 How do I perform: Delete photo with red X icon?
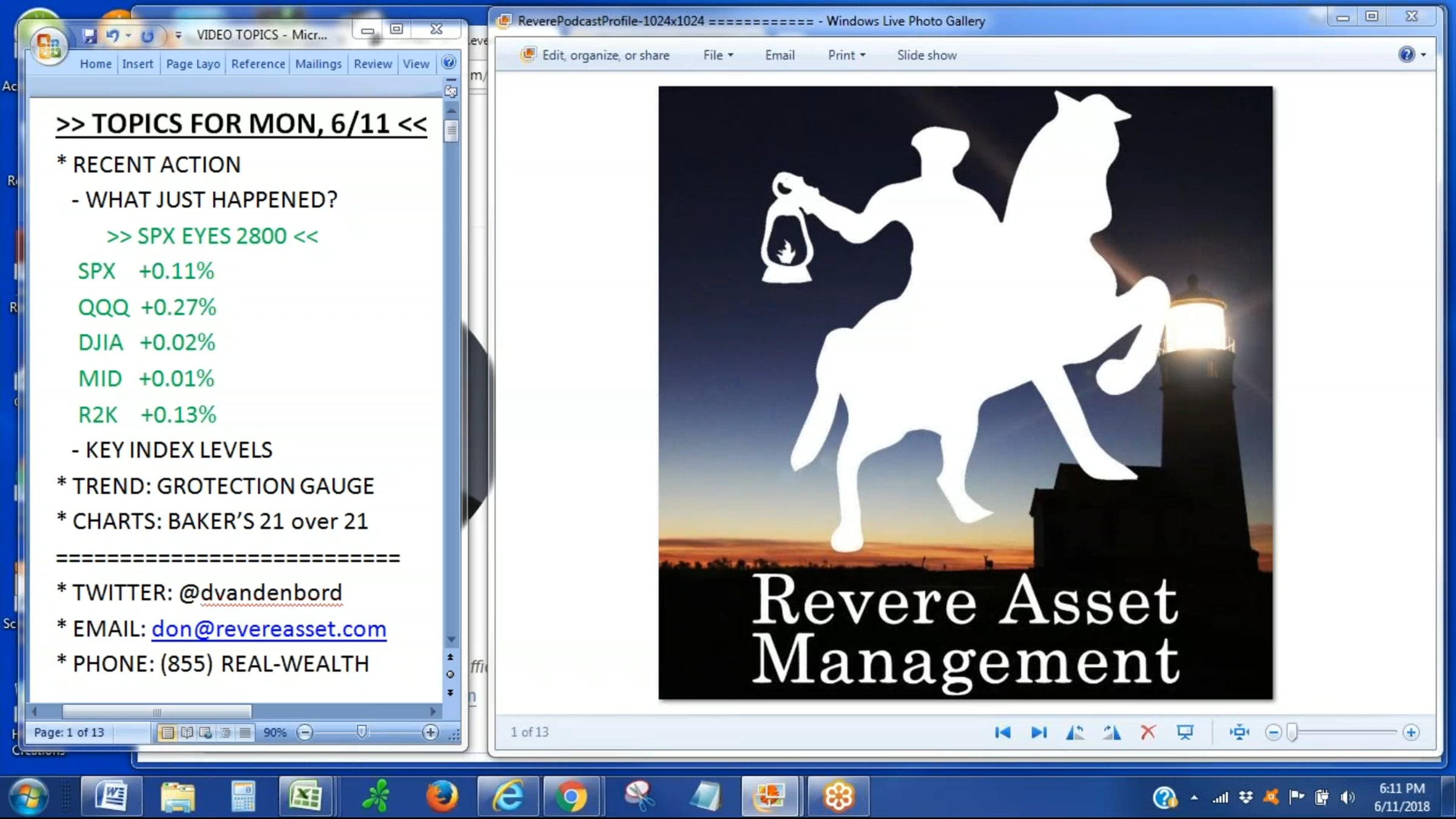(1148, 732)
